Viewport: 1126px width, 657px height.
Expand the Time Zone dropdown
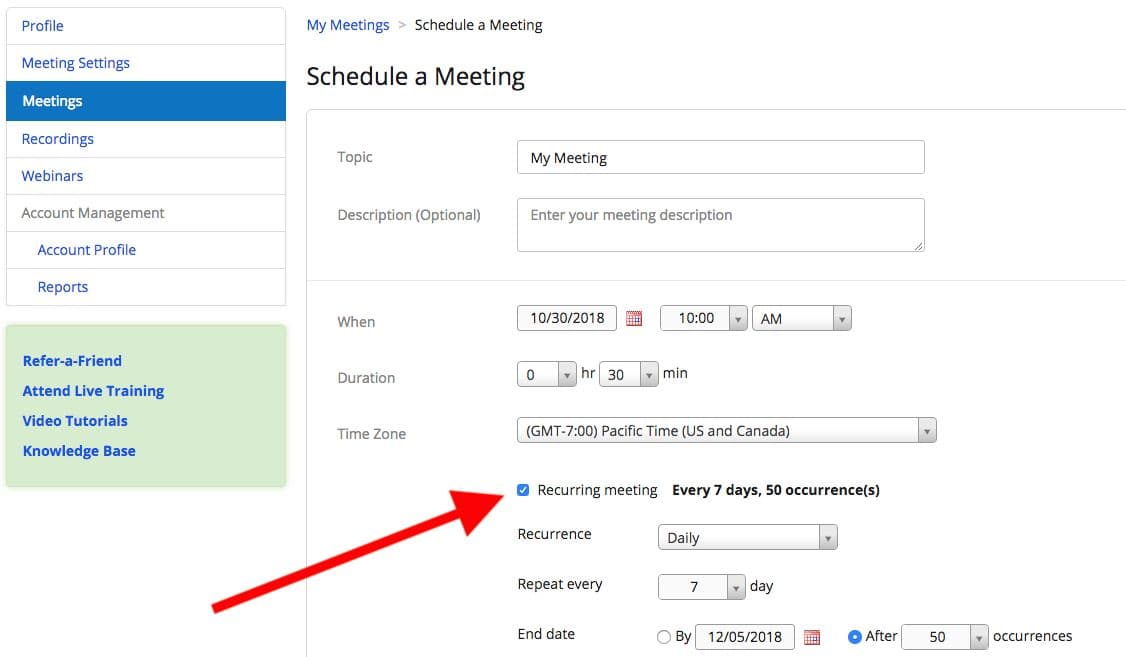tap(726, 431)
